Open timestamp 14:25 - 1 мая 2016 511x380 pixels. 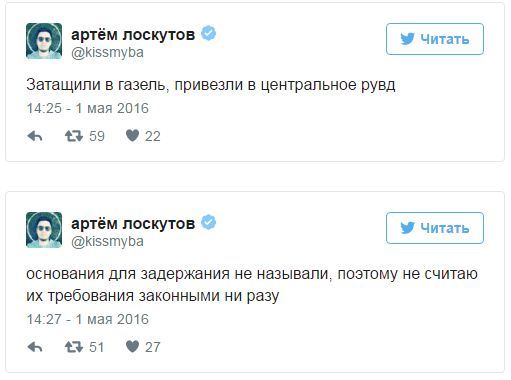point(88,108)
